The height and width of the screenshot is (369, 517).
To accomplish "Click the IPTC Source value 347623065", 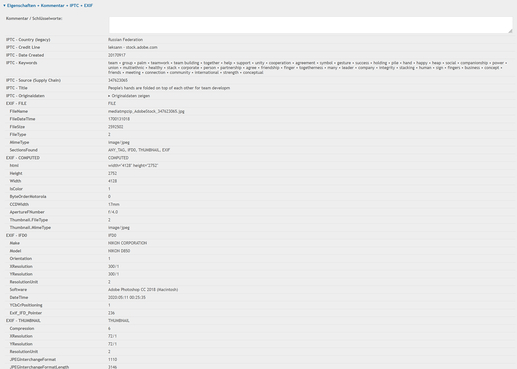I will [x=118, y=80].
